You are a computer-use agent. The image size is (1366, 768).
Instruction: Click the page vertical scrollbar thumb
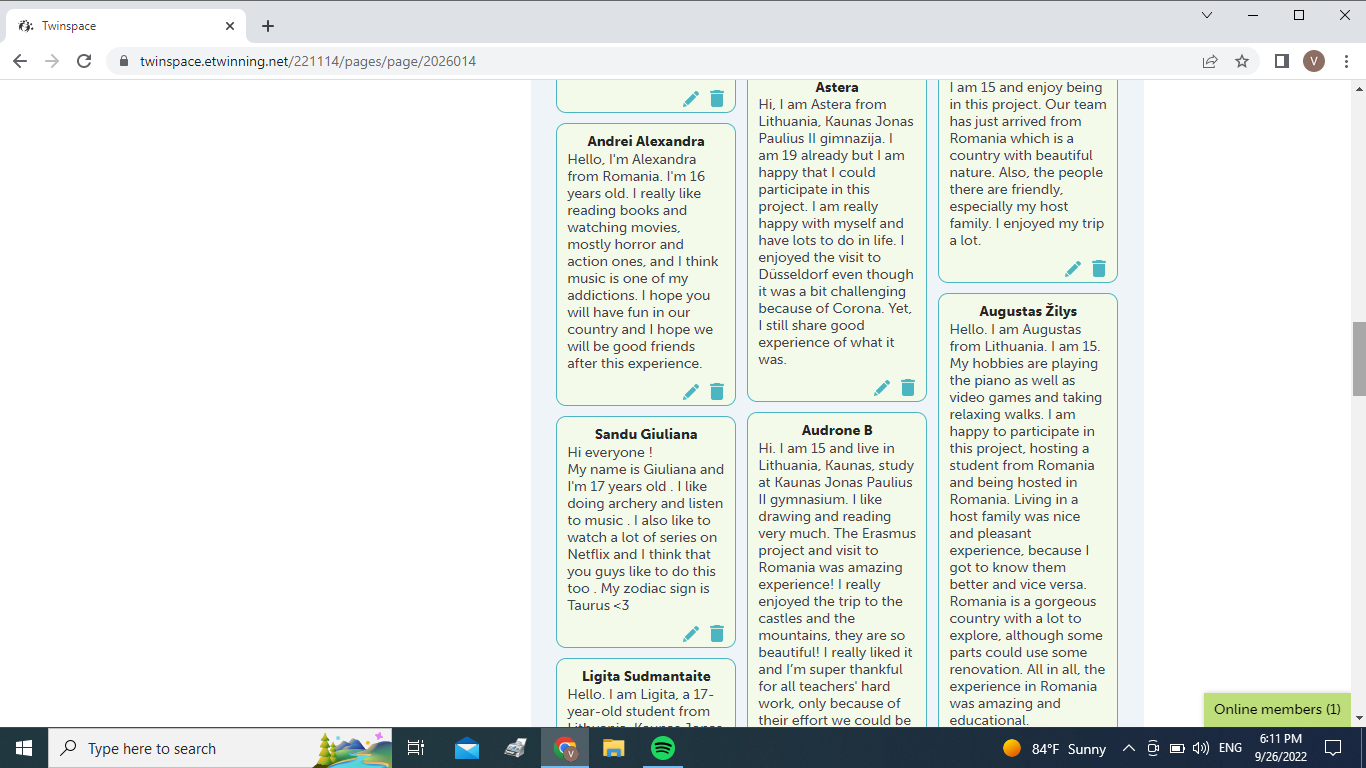[x=1359, y=359]
